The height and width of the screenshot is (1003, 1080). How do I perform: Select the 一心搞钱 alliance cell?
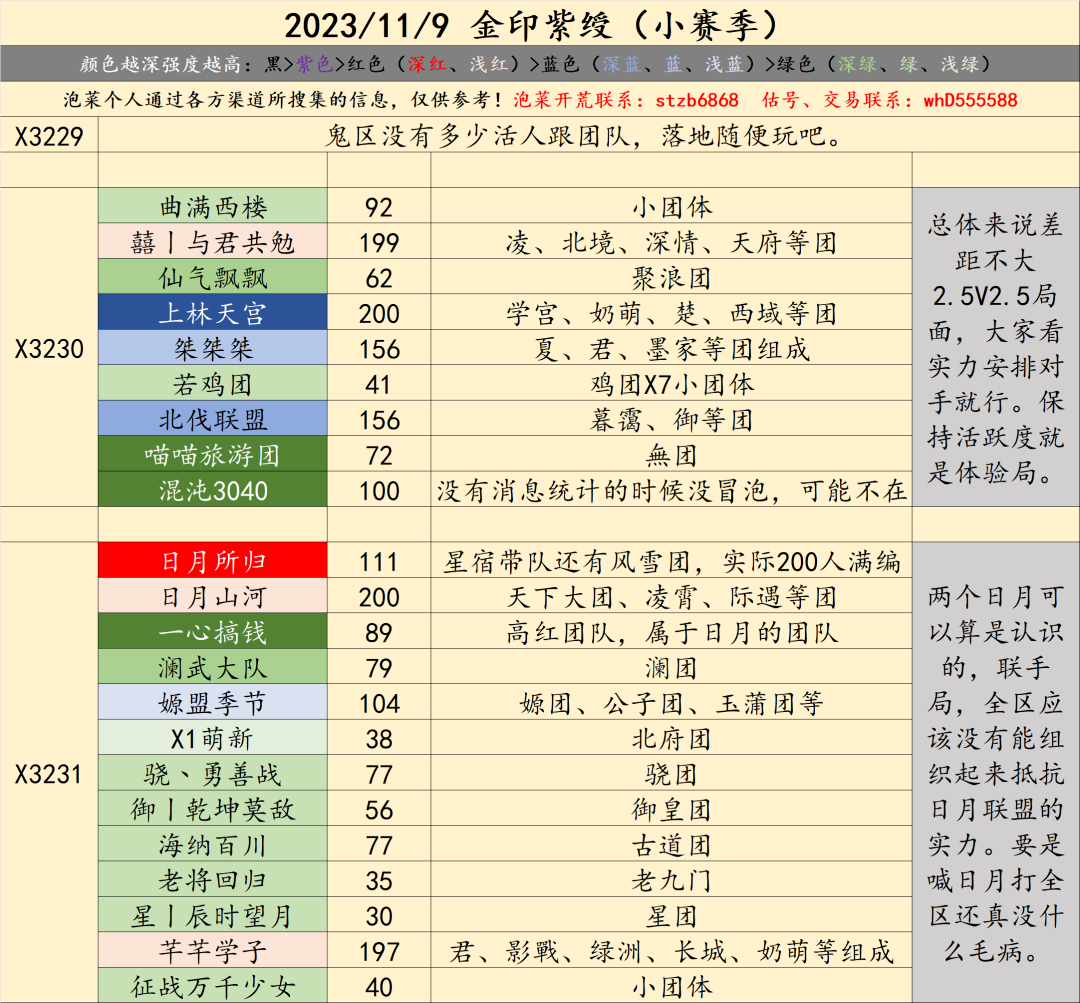pyautogui.click(x=213, y=632)
